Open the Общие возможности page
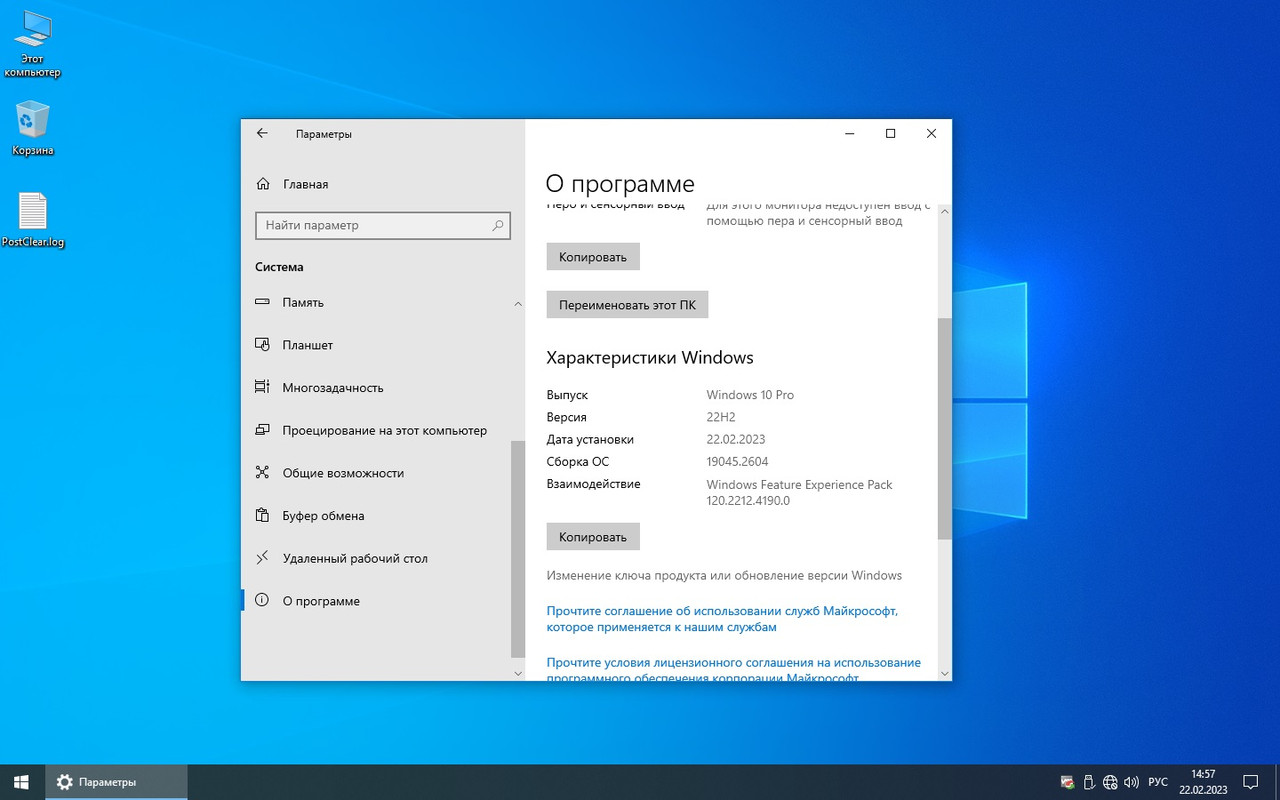 [x=383, y=473]
